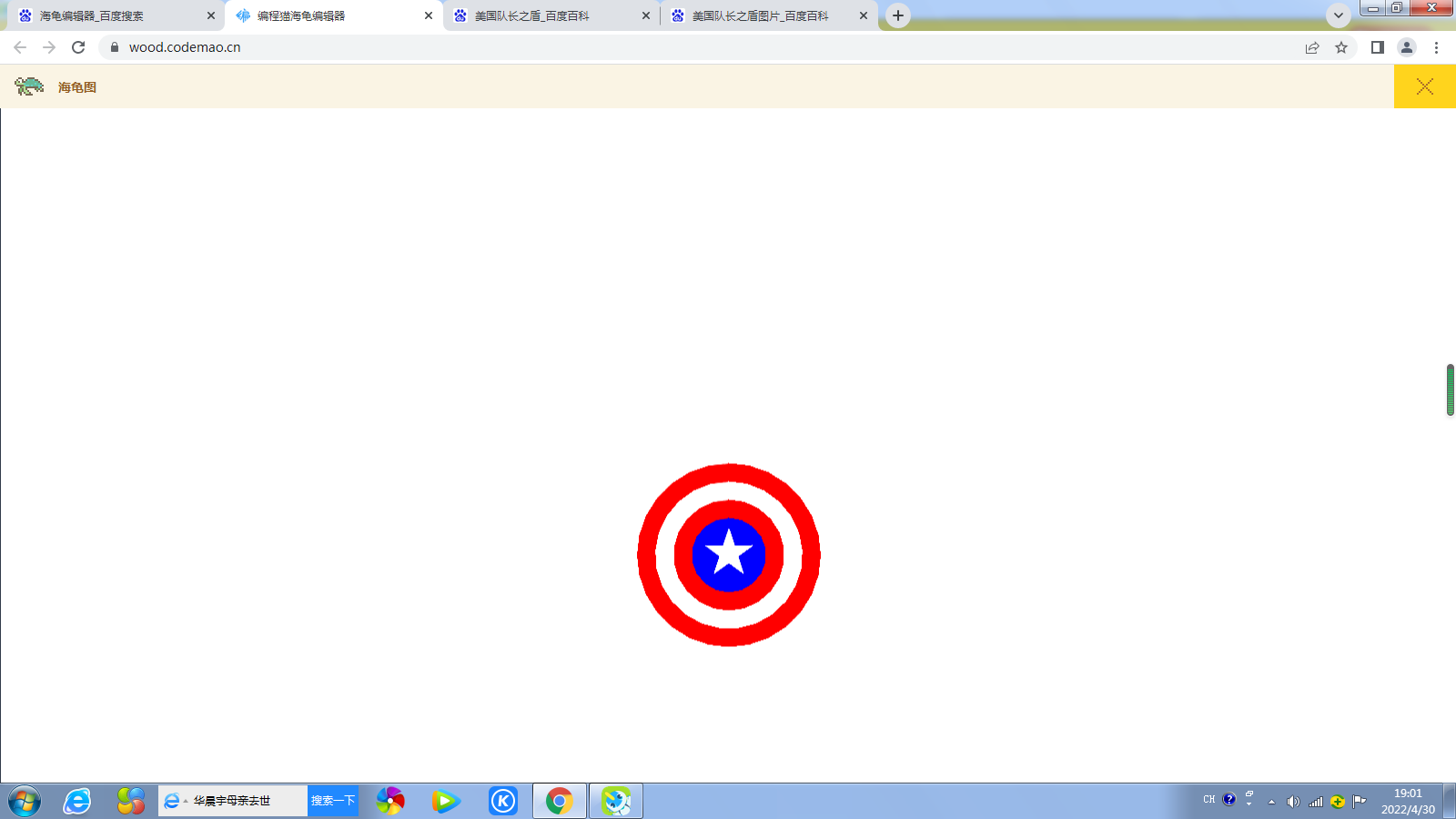Screen dimensions: 1456x819
Task: Close the 编程猫海龟编辑器 tab
Action: tap(429, 15)
